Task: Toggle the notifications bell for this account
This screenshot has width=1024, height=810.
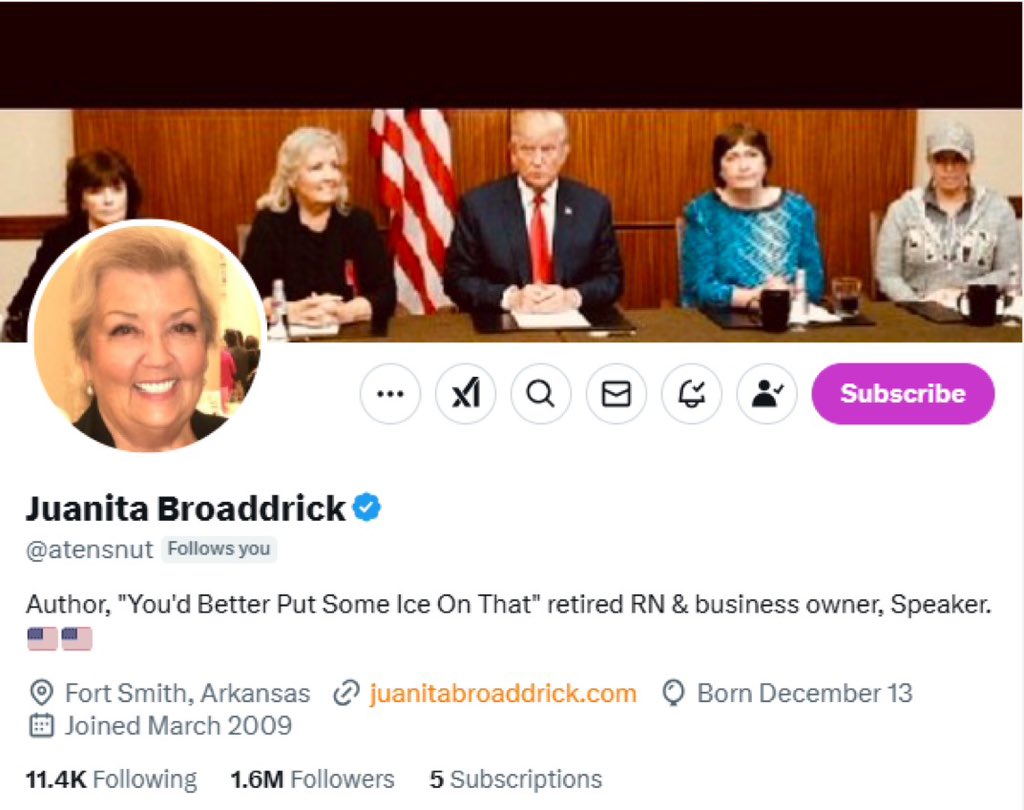Action: click(692, 394)
